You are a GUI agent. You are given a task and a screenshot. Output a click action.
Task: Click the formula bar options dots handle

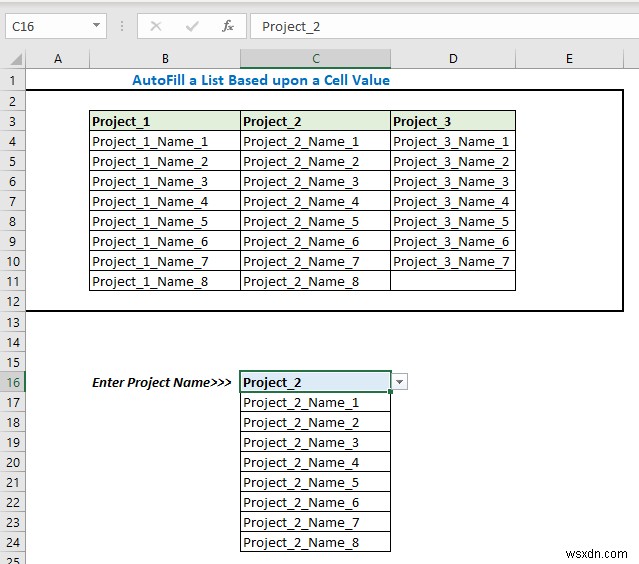click(122, 26)
